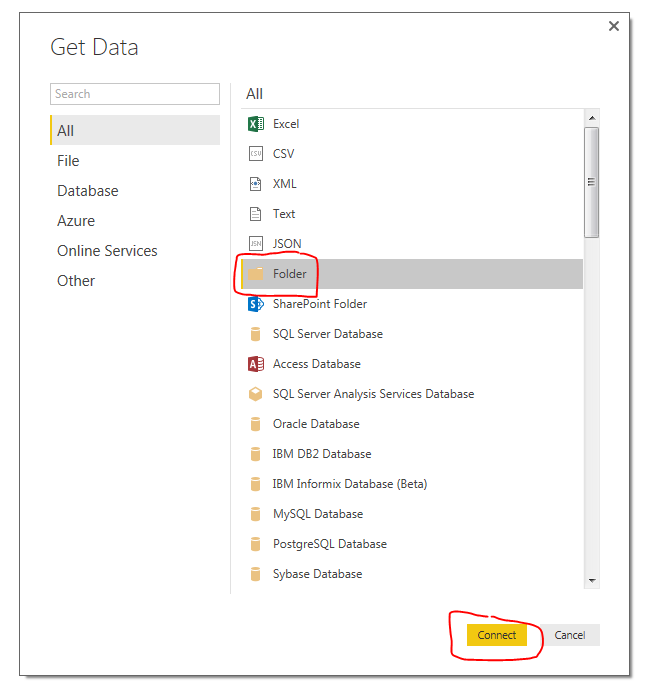
Task: Select the JSON text label
Action: (287, 244)
